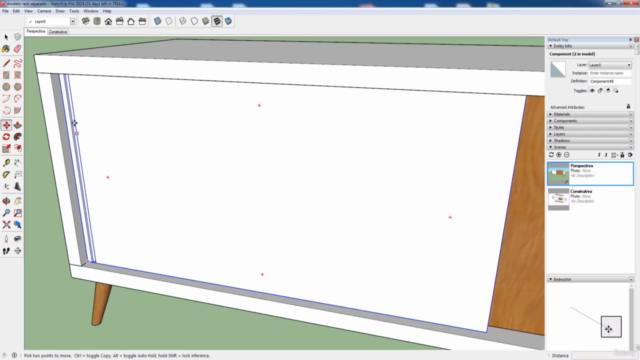Viewport: 640px width, 360px height.
Task: Switch to Back view house icon
Action: click(131, 21)
